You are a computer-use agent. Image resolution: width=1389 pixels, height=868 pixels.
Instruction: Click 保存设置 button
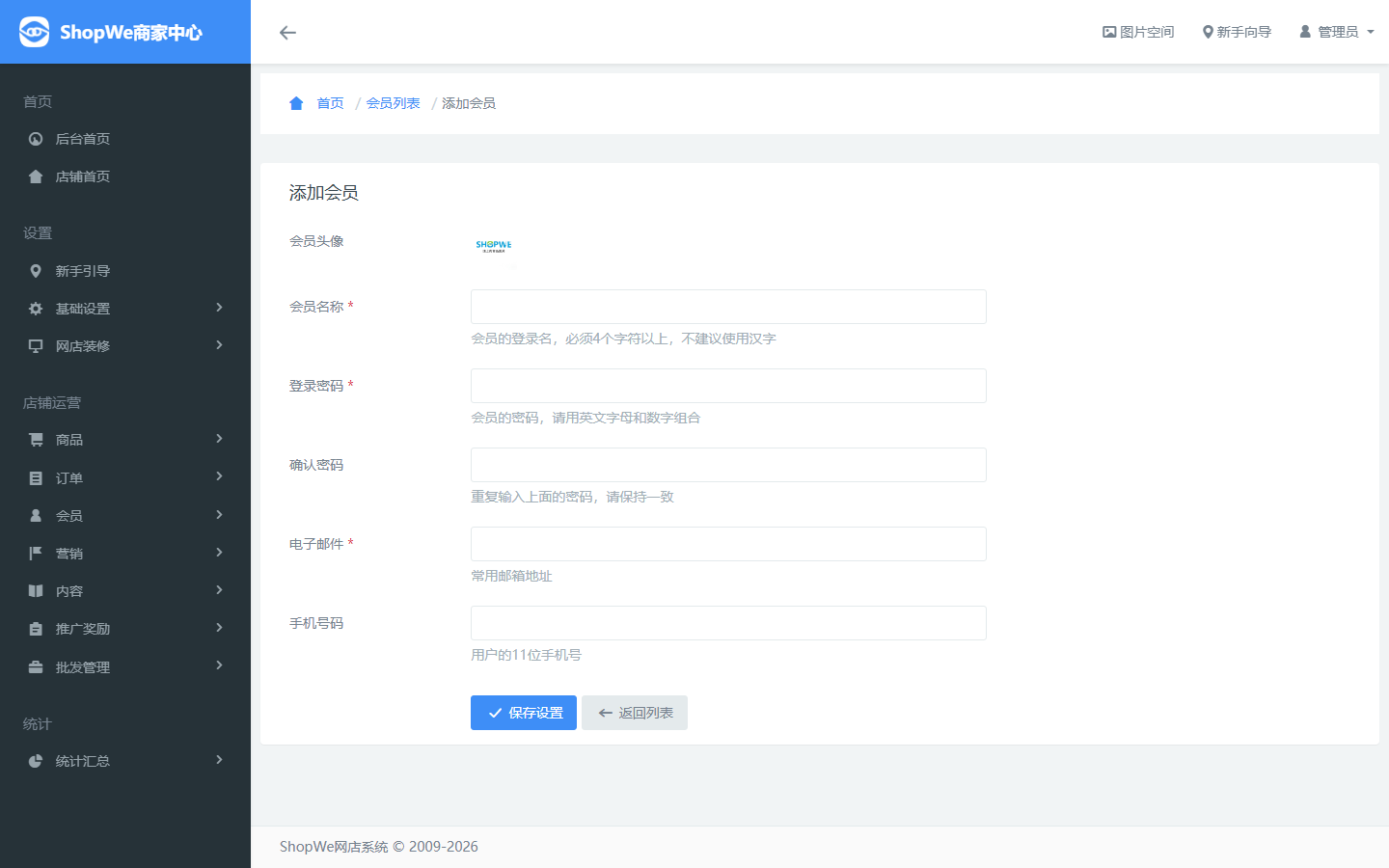[524, 713]
